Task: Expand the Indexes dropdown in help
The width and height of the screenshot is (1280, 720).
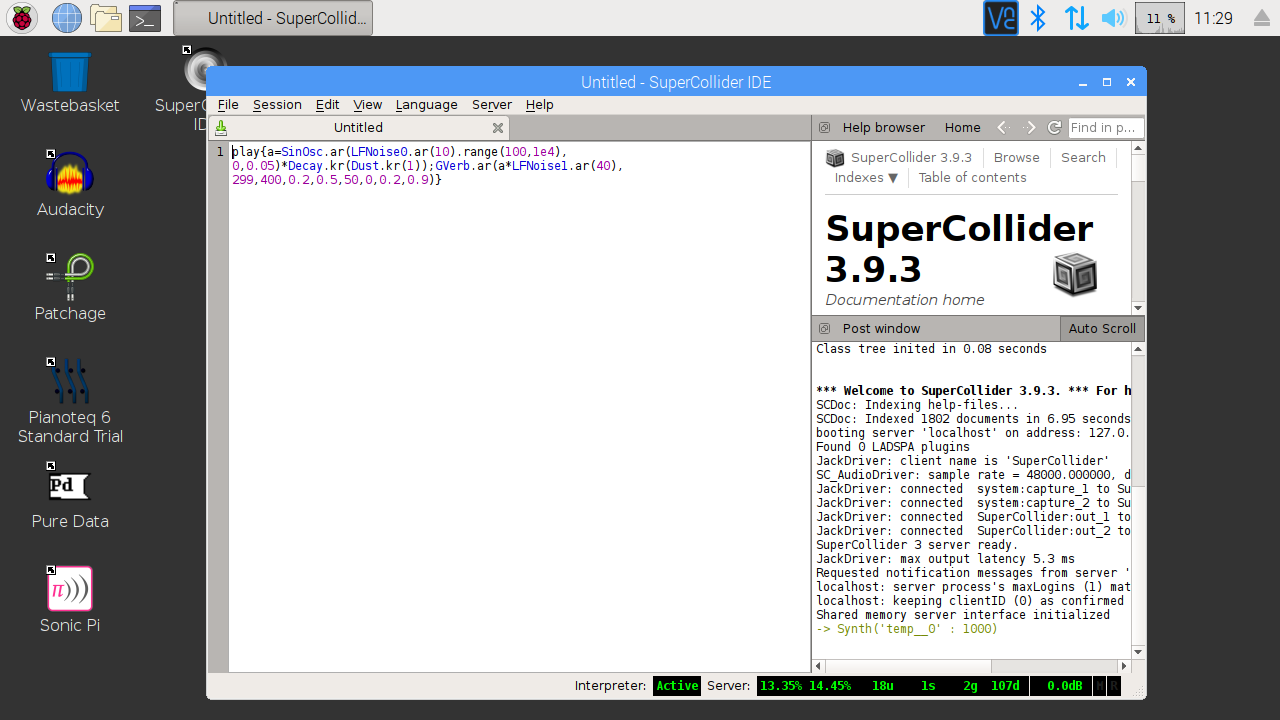Action: pyautogui.click(x=866, y=178)
